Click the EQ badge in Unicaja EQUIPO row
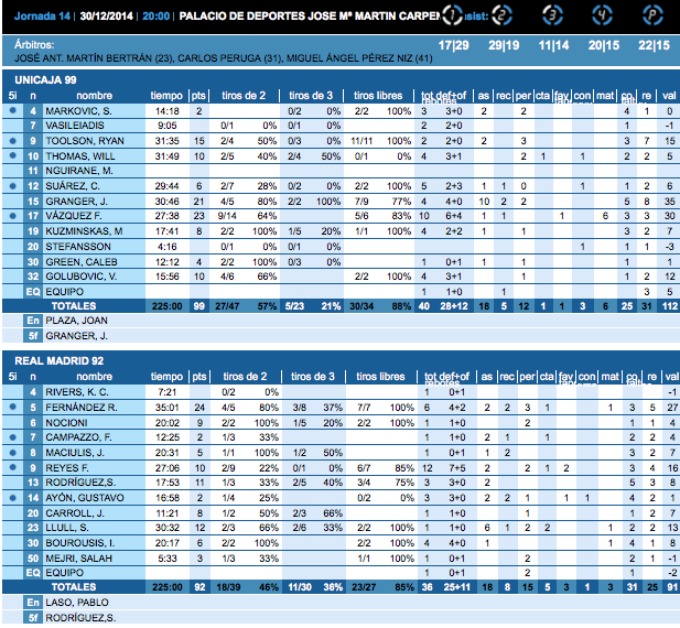Viewport: 680px width, 628px height. [33, 291]
